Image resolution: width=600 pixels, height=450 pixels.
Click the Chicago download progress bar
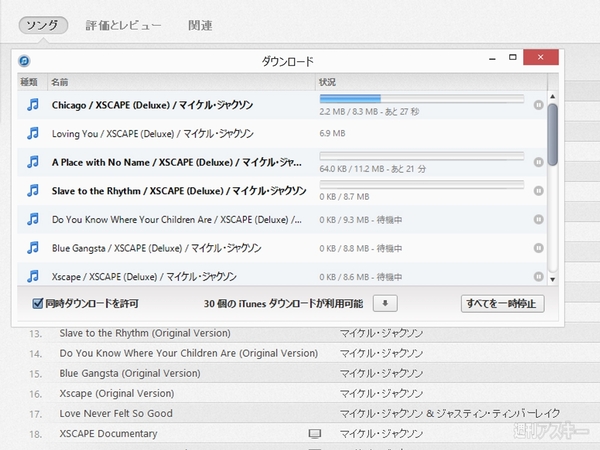pyautogui.click(x=422, y=99)
